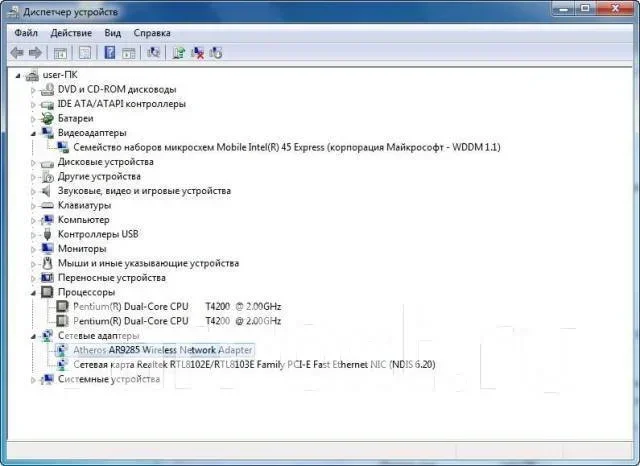Viewport: 640px width, 466px height.
Task: Click the action pane toolbar icon after Help
Action: tap(129, 53)
